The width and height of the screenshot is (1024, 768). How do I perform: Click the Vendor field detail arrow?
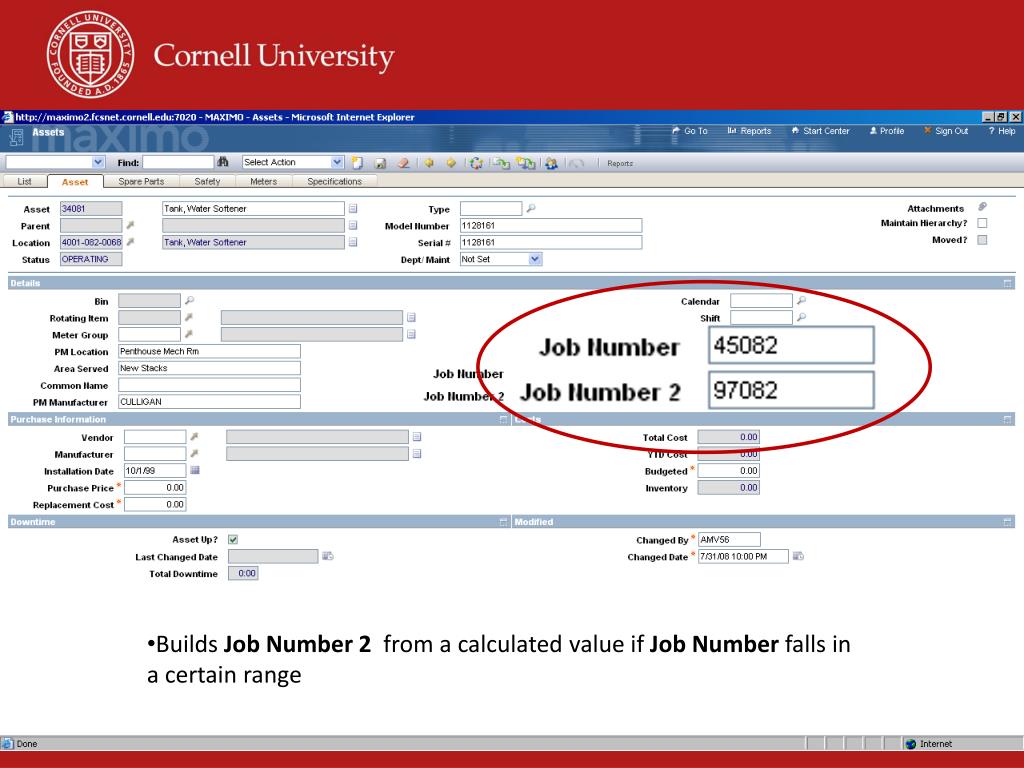[x=194, y=436]
